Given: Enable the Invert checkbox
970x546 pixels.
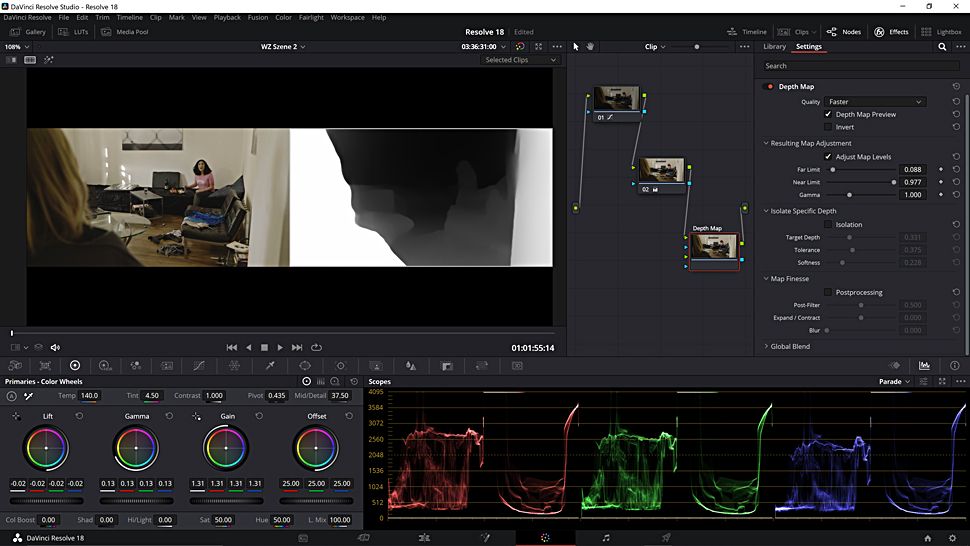Looking at the screenshot, I should 828,127.
